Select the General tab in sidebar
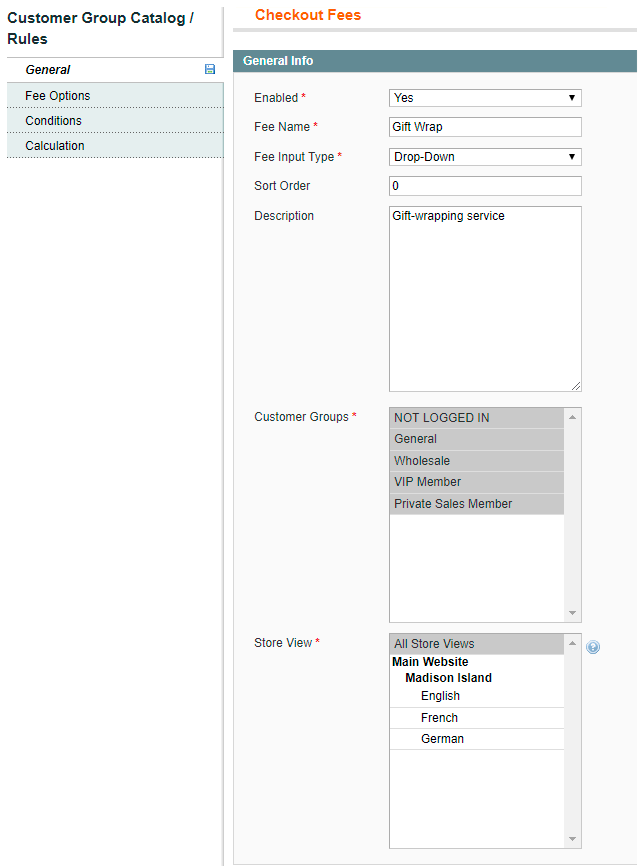The width and height of the screenshot is (638, 867). 48,70
